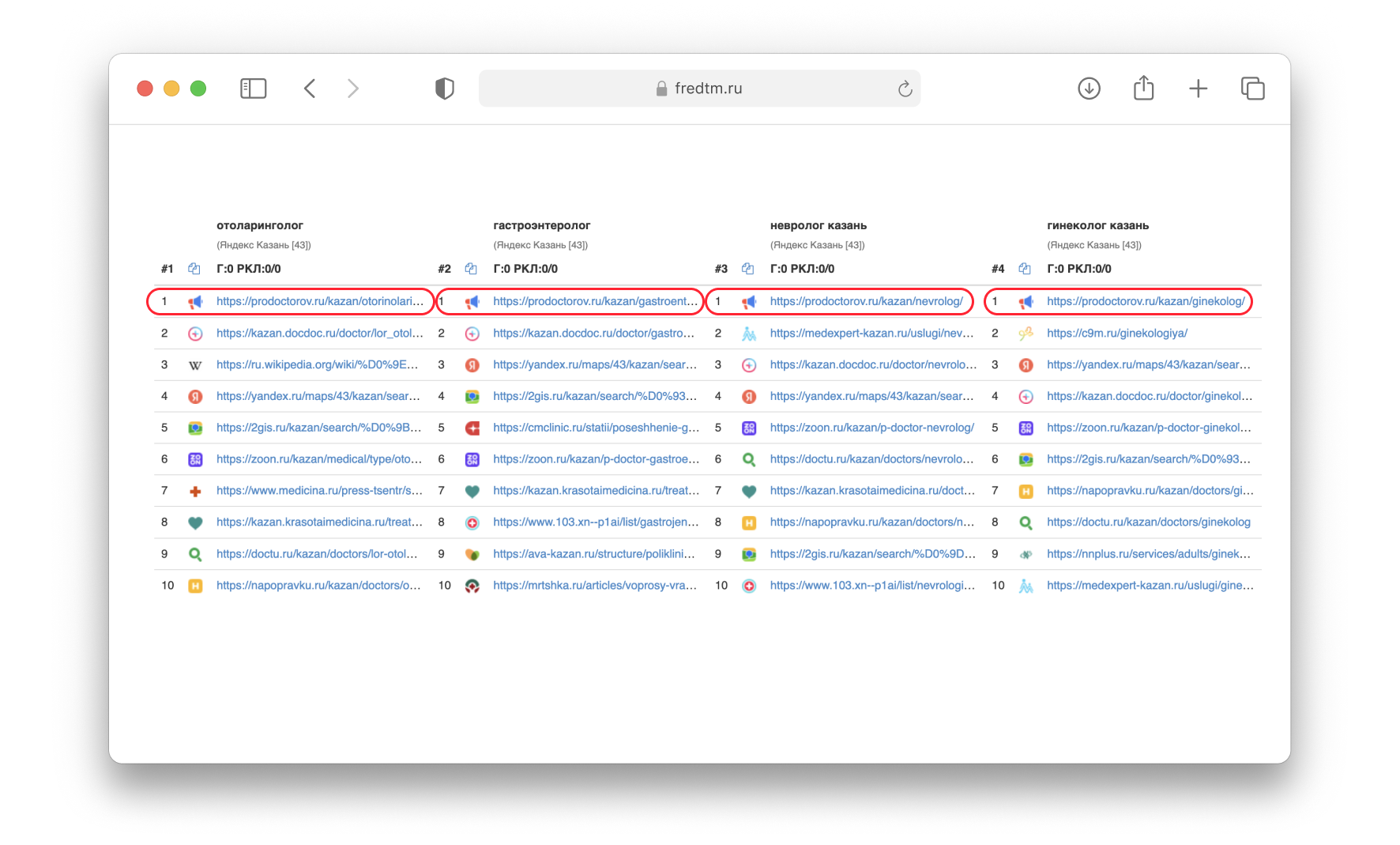
Task: Open the privacy shield report
Action: pos(445,89)
